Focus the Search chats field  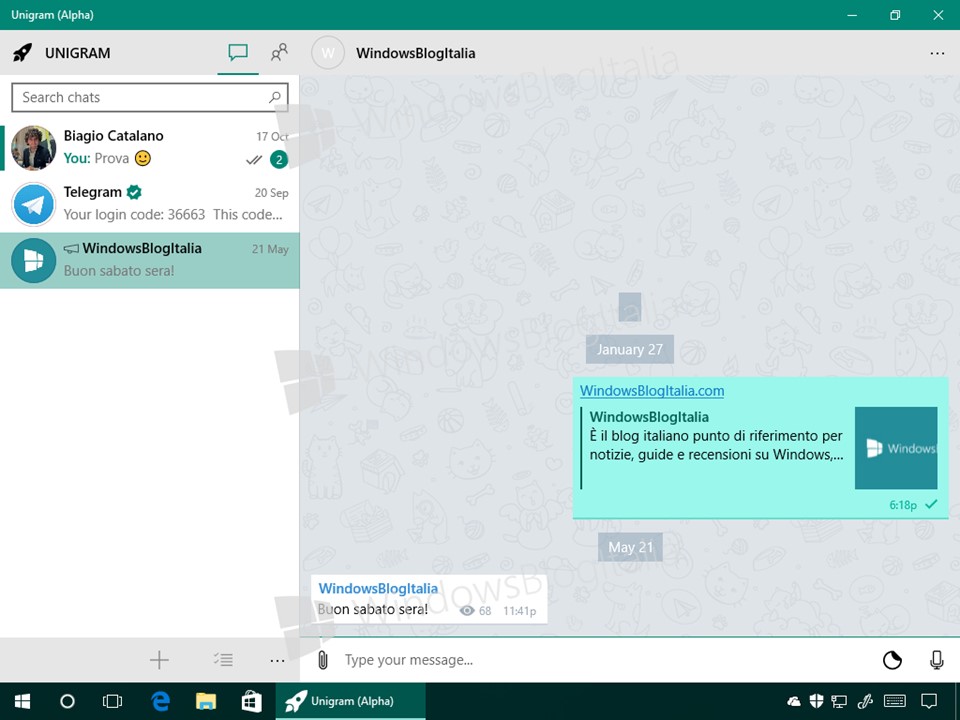point(150,97)
